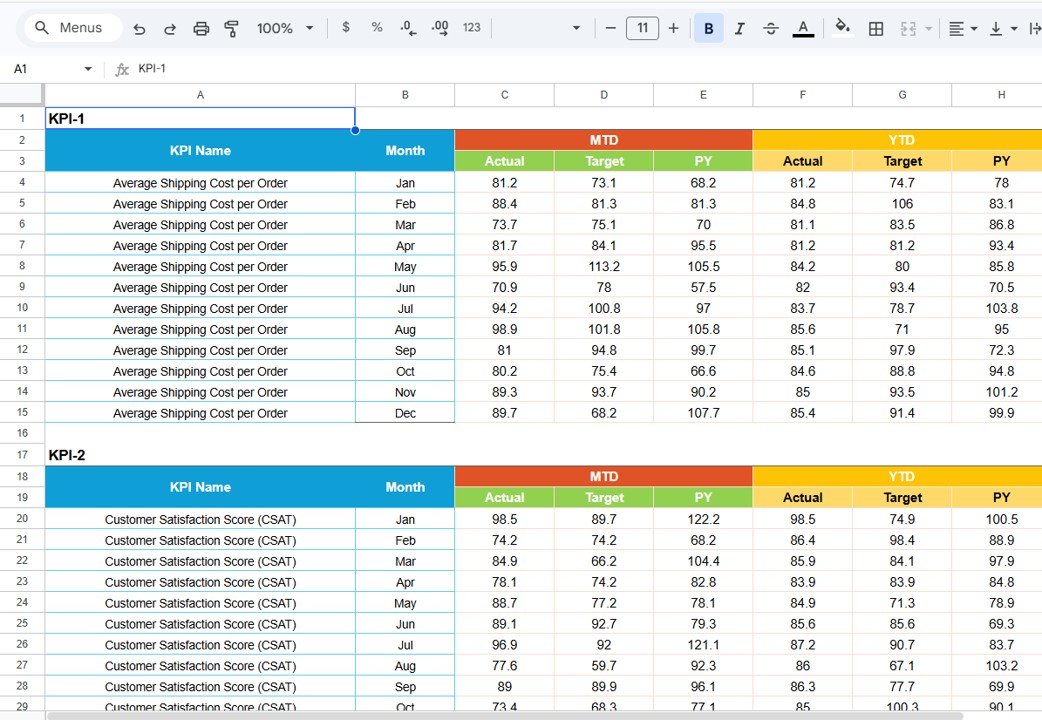This screenshot has width=1042, height=720.
Task: Open the 123 number format menu
Action: click(x=470, y=28)
